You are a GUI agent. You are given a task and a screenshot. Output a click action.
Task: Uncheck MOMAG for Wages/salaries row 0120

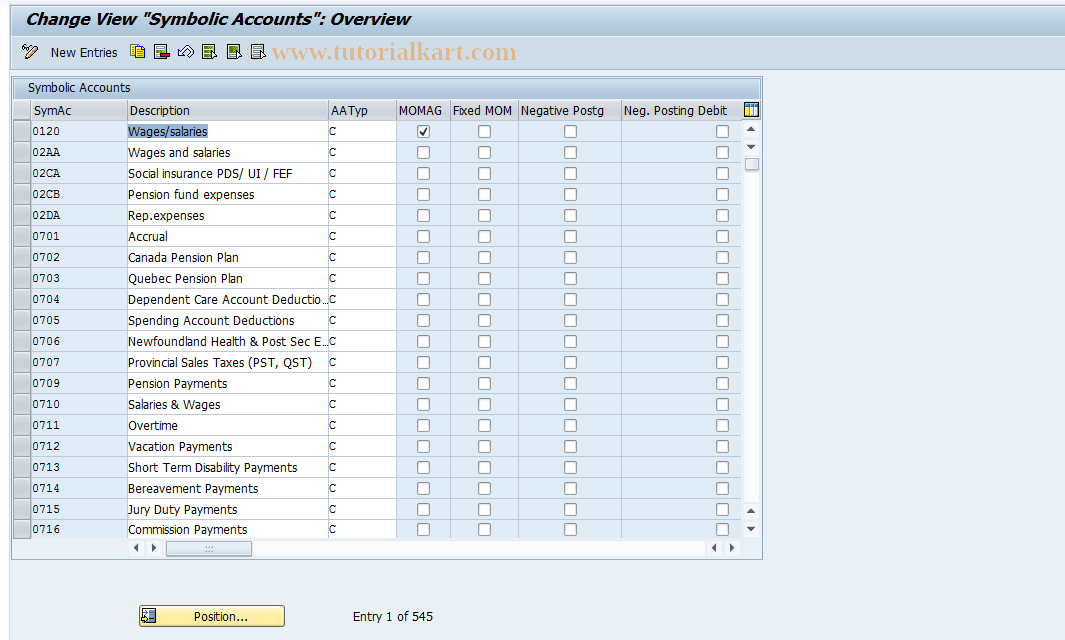423,132
